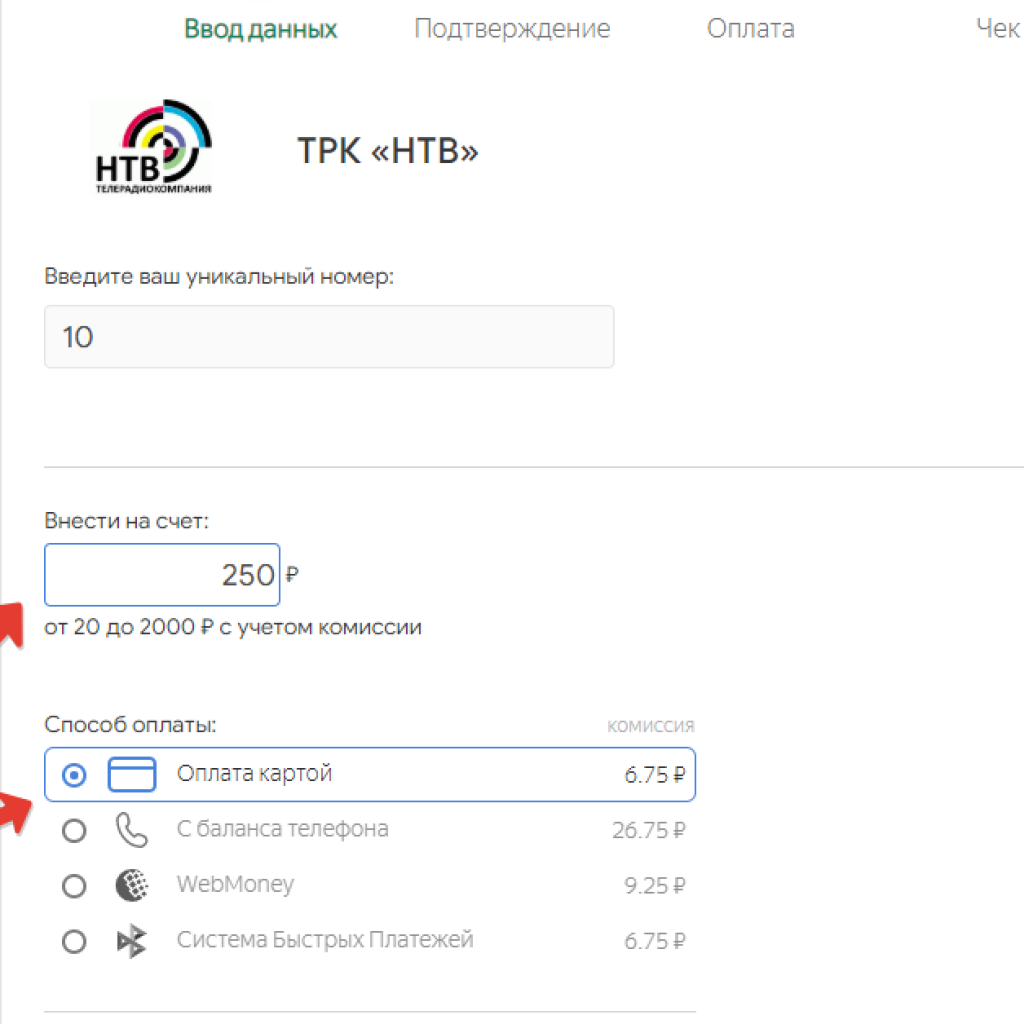Select the Система Быстрых Платежей radio button

74,942
